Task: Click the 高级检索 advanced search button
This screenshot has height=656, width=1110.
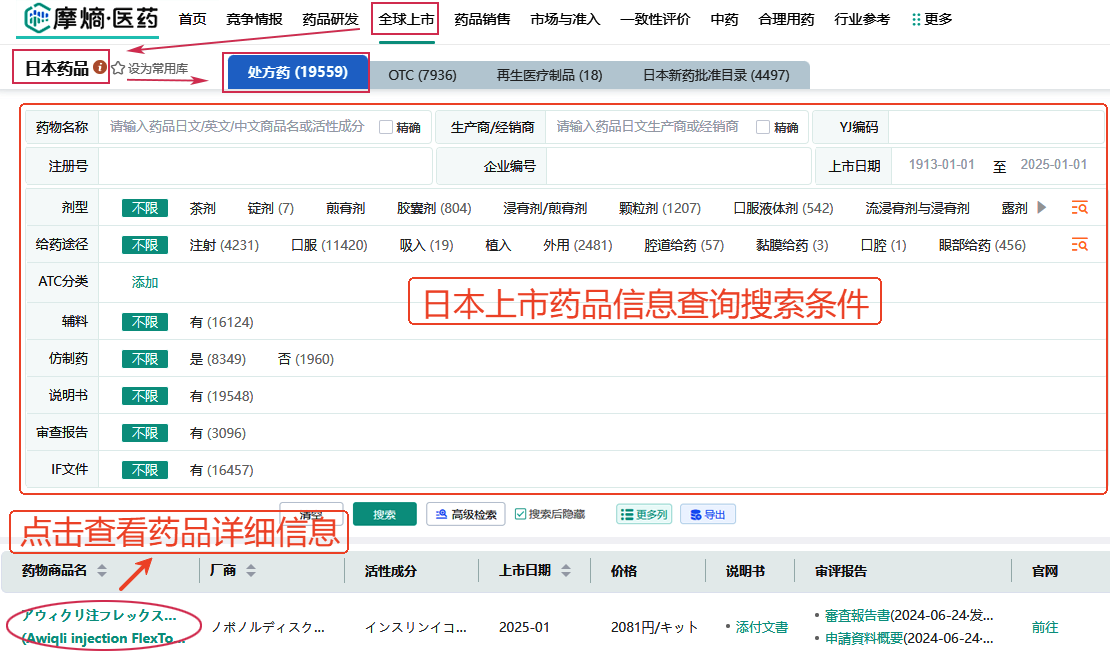Action: tap(465, 514)
